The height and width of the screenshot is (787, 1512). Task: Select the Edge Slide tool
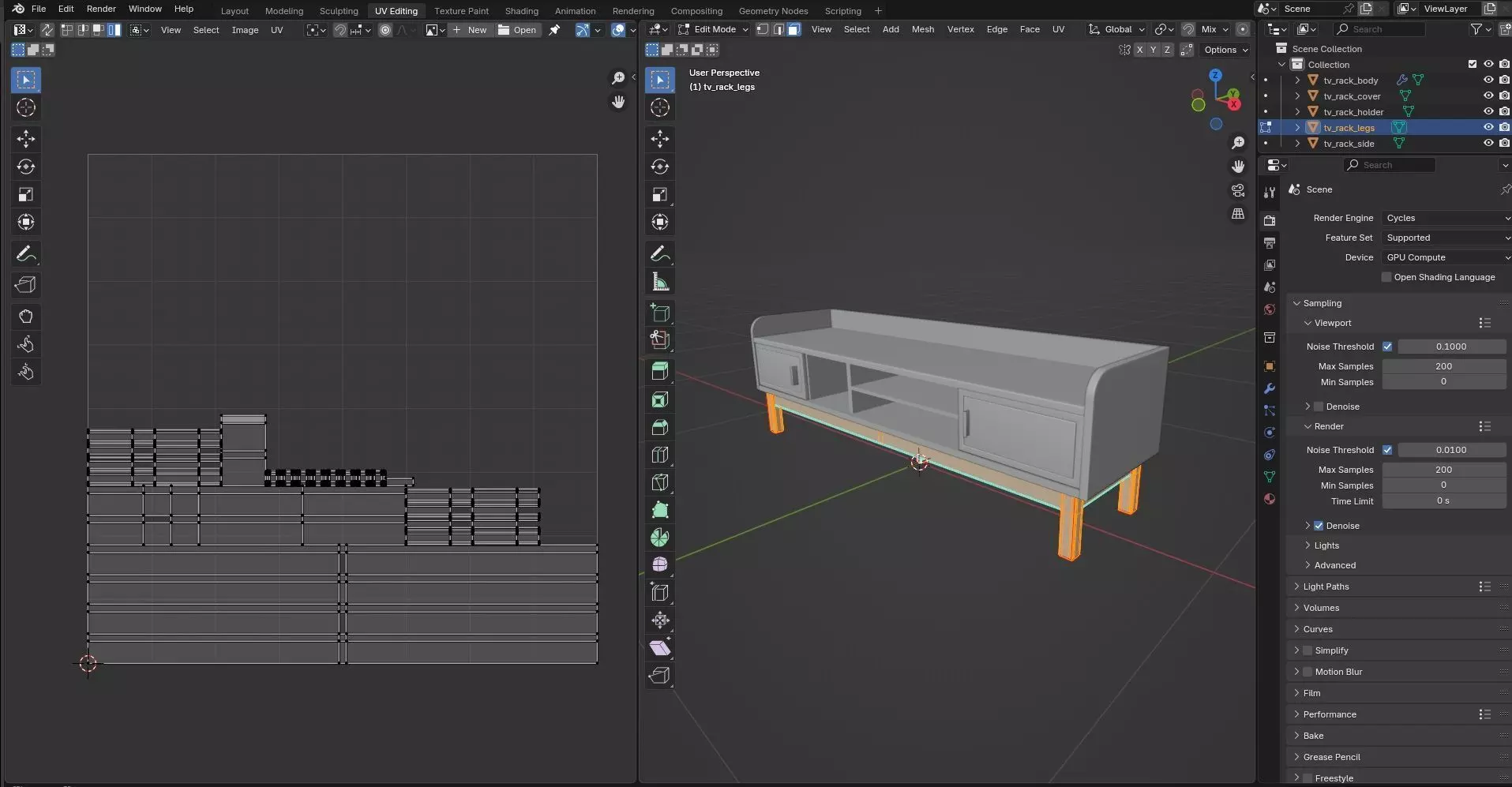660,593
